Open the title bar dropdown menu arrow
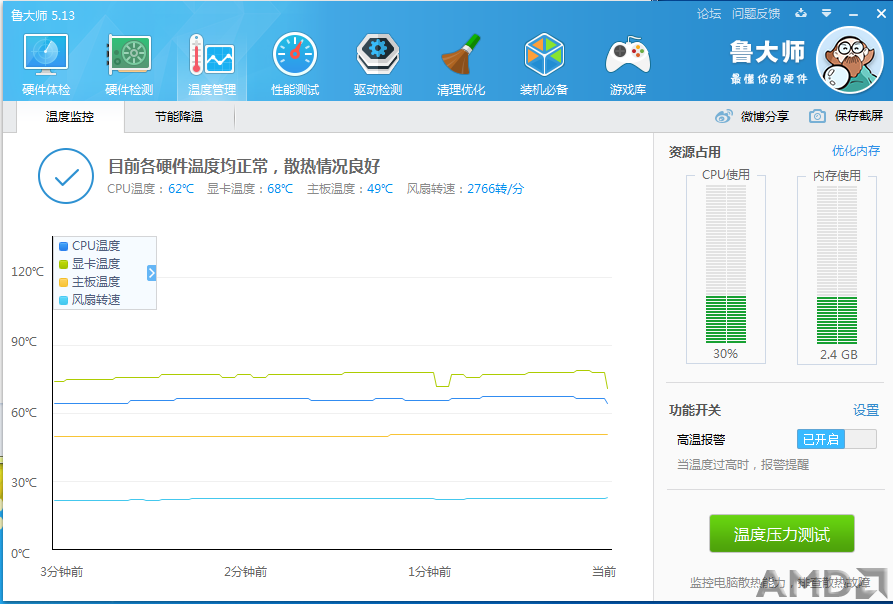Image resolution: width=893 pixels, height=604 pixels. click(x=826, y=13)
